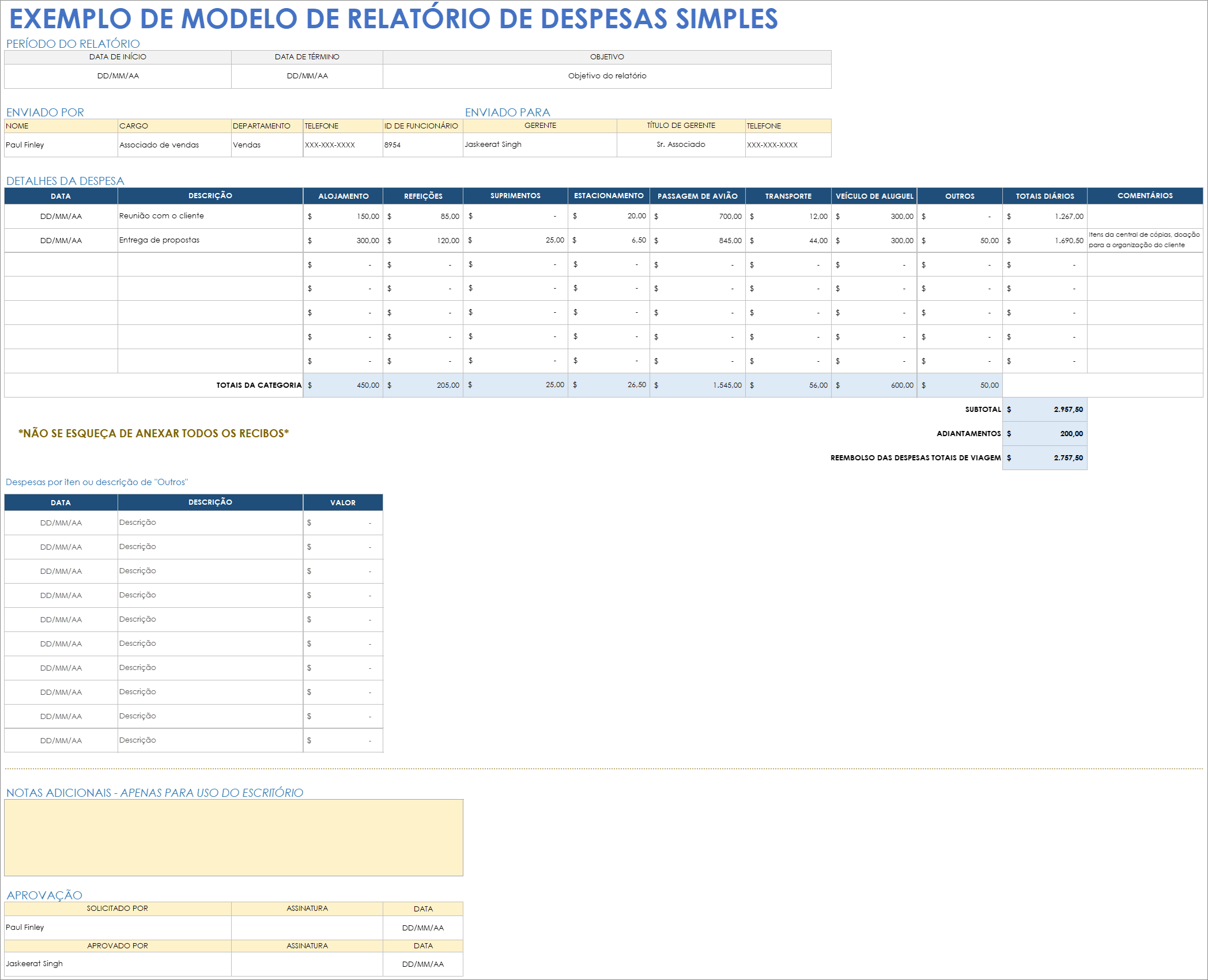Viewport: 1208px width, 980px height.
Task: Click the signature cell beside Paul Finley
Action: [307, 928]
